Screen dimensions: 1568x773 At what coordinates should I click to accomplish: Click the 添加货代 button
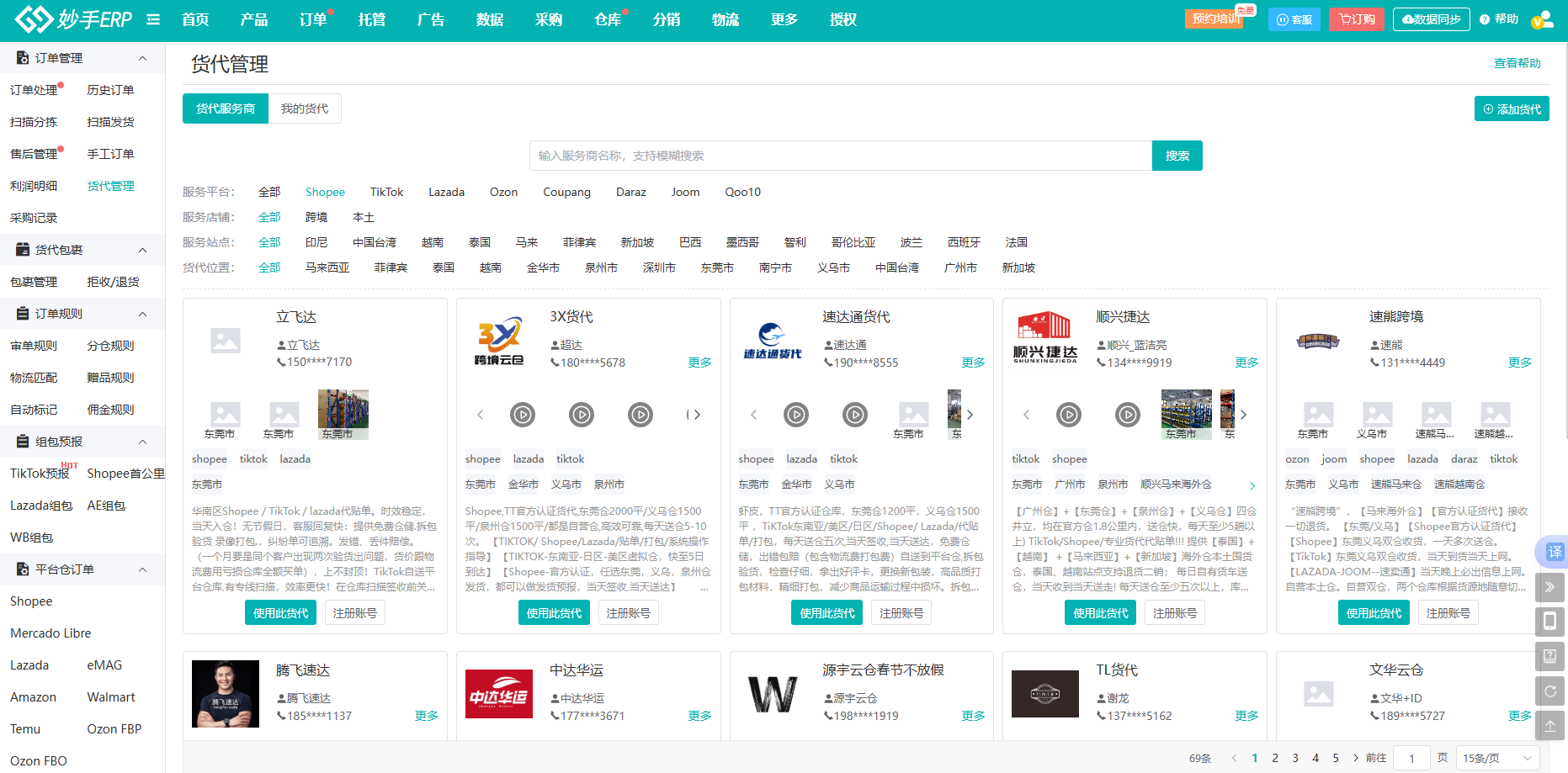click(x=1512, y=109)
